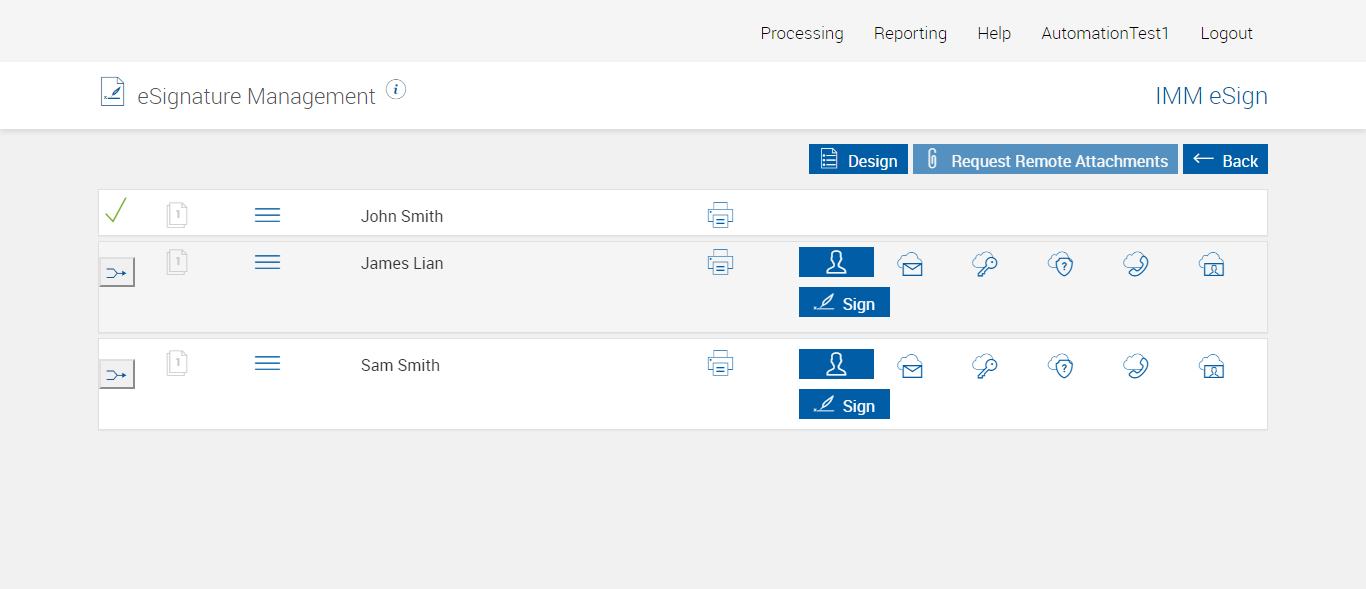Toggle in-person signer button for Sam Smith
Screen dimensions: 1366x589
tap(836, 364)
